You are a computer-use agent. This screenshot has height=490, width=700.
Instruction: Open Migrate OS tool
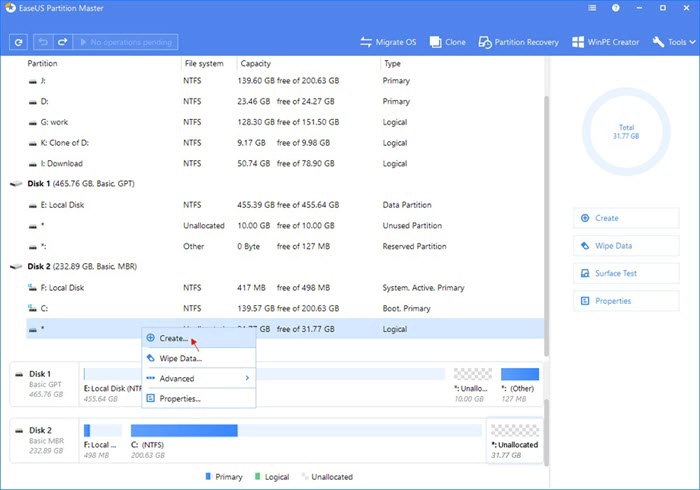click(388, 42)
